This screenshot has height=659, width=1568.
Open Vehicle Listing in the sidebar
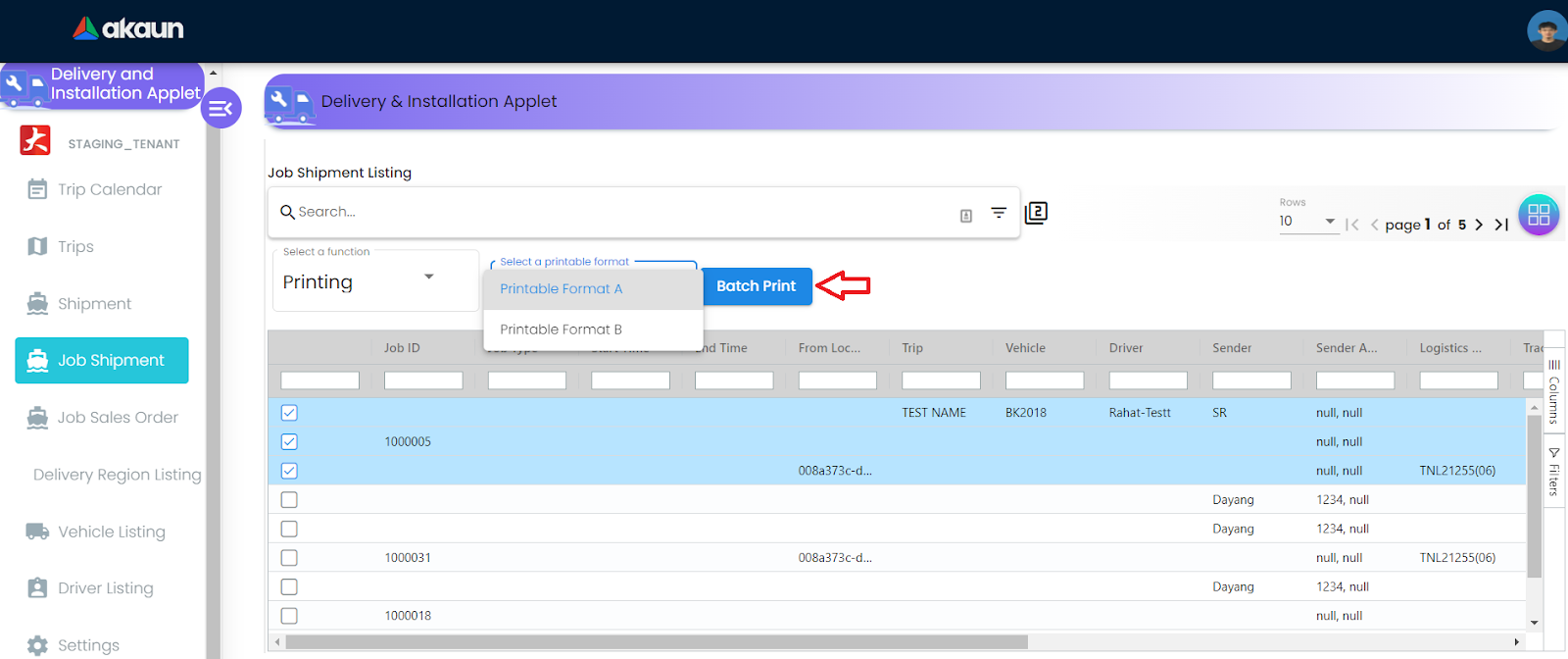click(x=102, y=532)
